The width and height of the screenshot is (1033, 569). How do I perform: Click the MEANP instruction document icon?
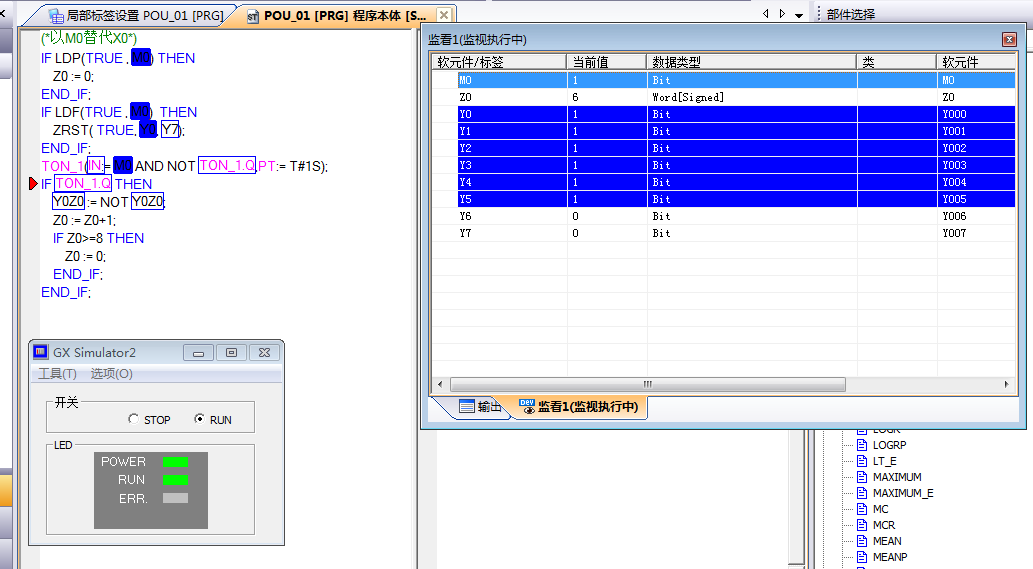tap(860, 558)
